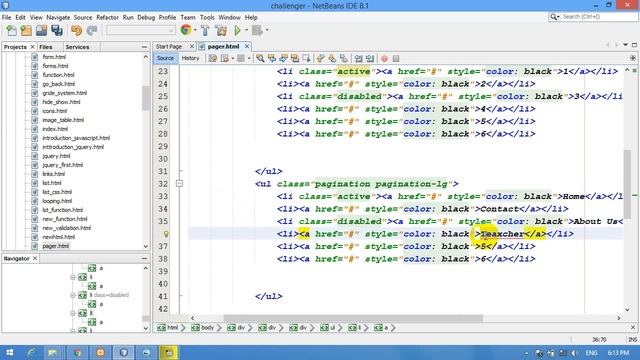Click the Debug Project toolbar icon
This screenshot has width=640, height=360.
(x=257, y=30)
